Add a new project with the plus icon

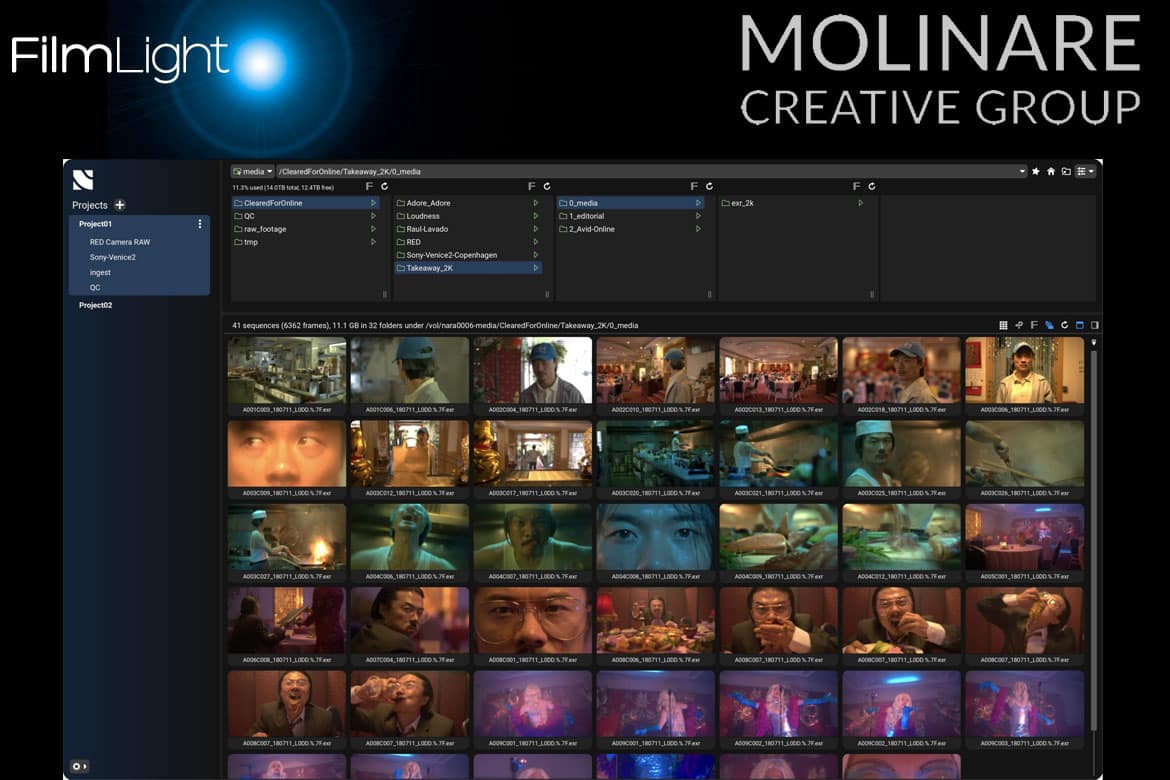click(x=119, y=205)
